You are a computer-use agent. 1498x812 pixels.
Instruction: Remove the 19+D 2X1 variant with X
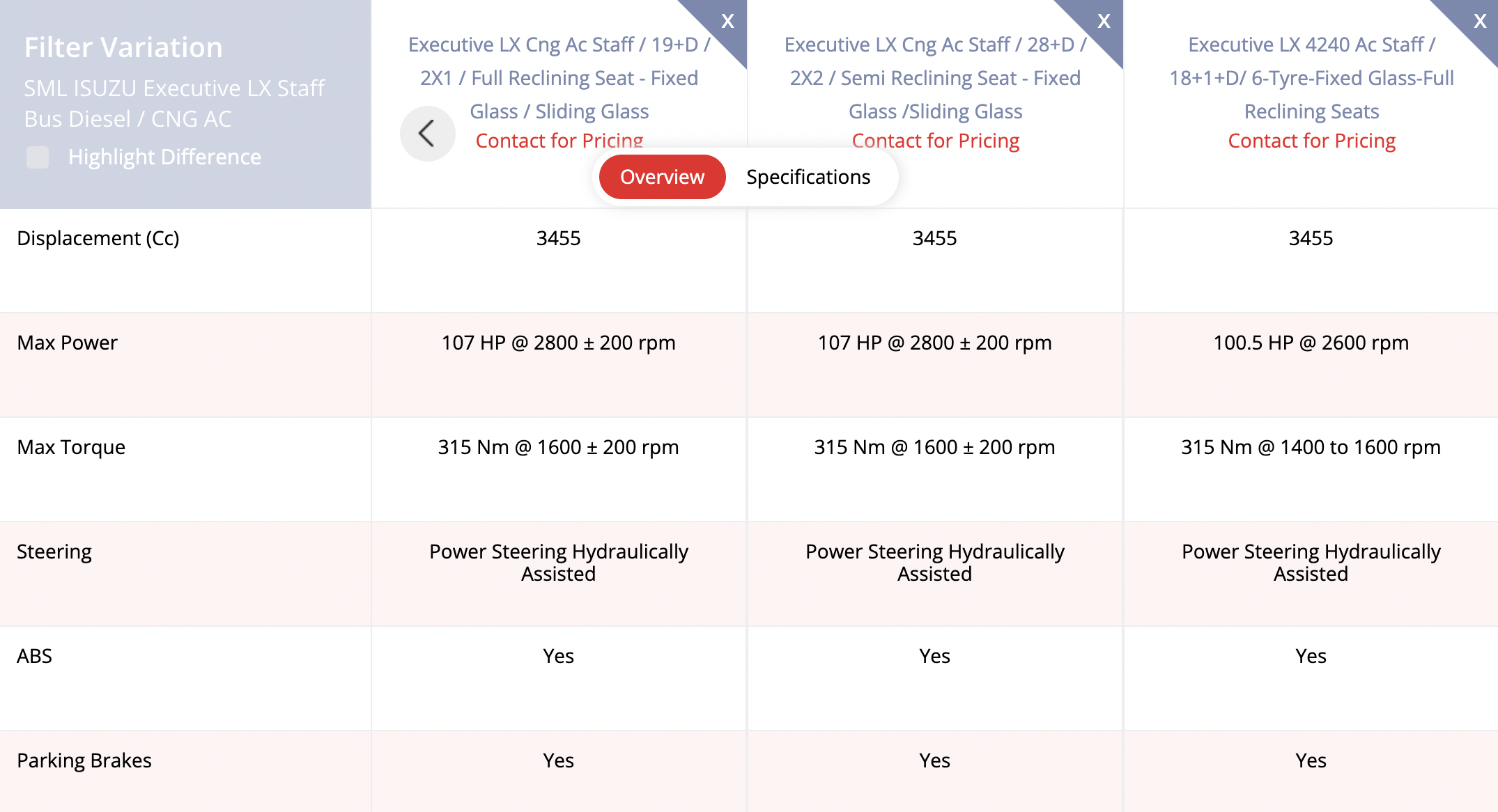[x=727, y=21]
